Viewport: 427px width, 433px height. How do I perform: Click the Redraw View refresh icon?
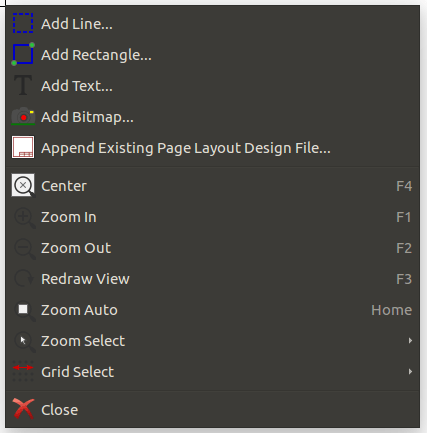(24, 279)
